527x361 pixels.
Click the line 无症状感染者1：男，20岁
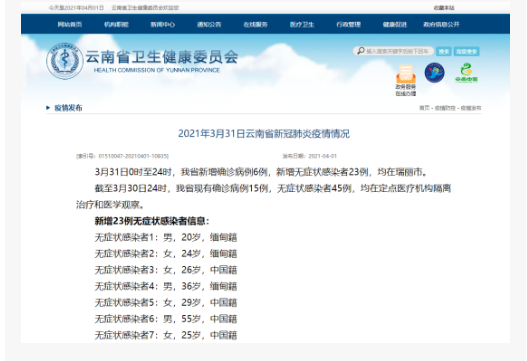coord(166,238)
